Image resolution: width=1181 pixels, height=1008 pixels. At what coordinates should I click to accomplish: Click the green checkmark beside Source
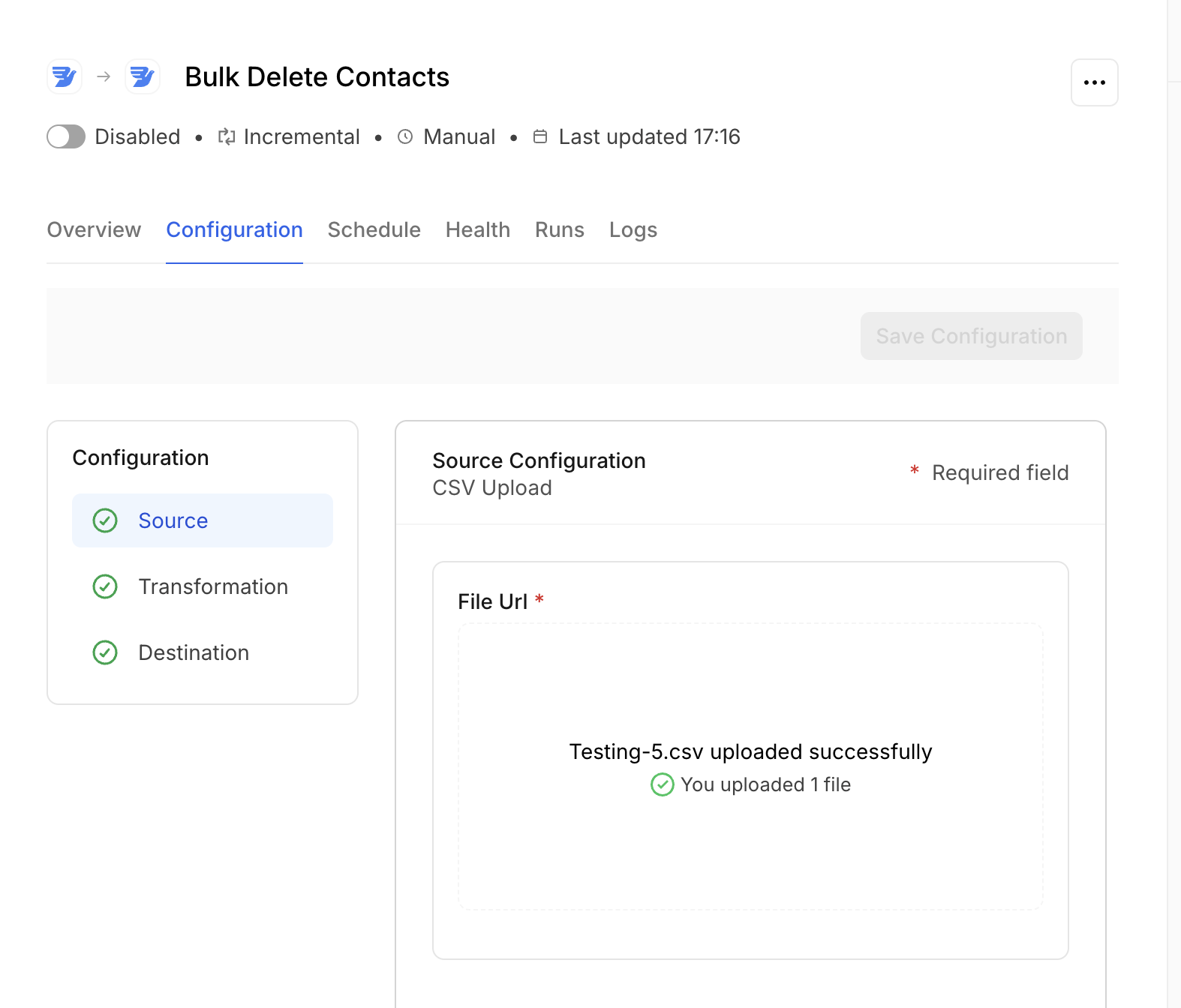coord(105,520)
